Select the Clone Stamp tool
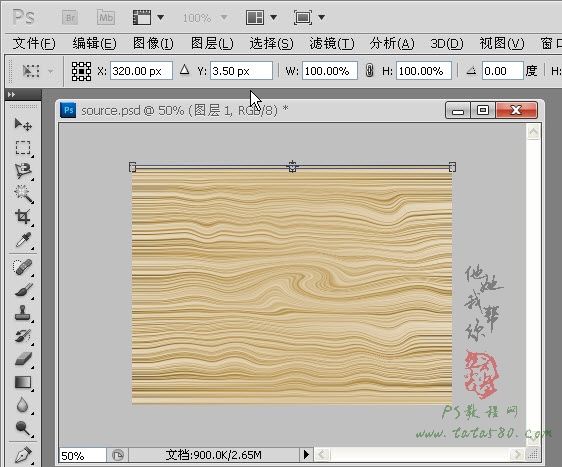562x467 pixels. coord(23,313)
